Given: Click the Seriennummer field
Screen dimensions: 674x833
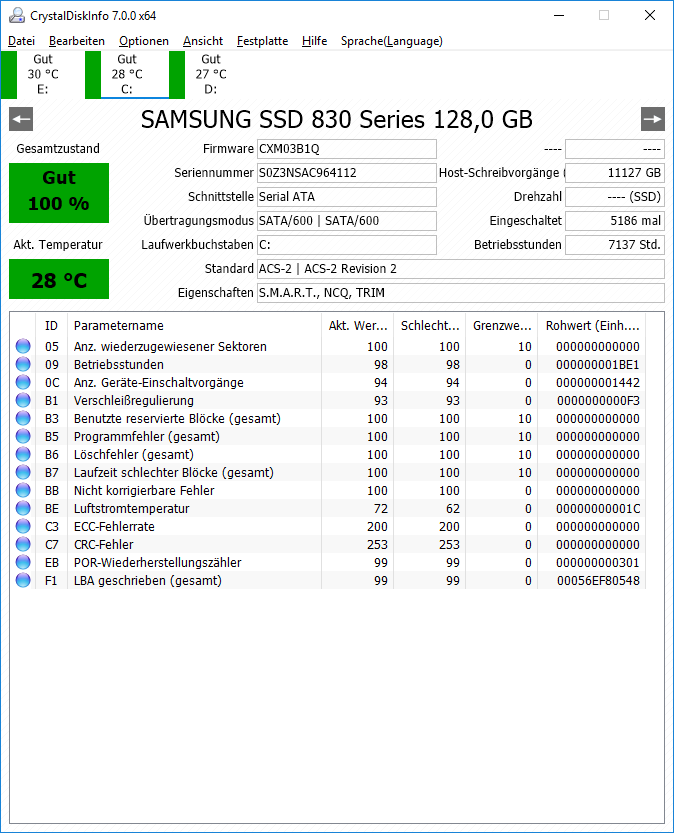Looking at the screenshot, I should (347, 173).
